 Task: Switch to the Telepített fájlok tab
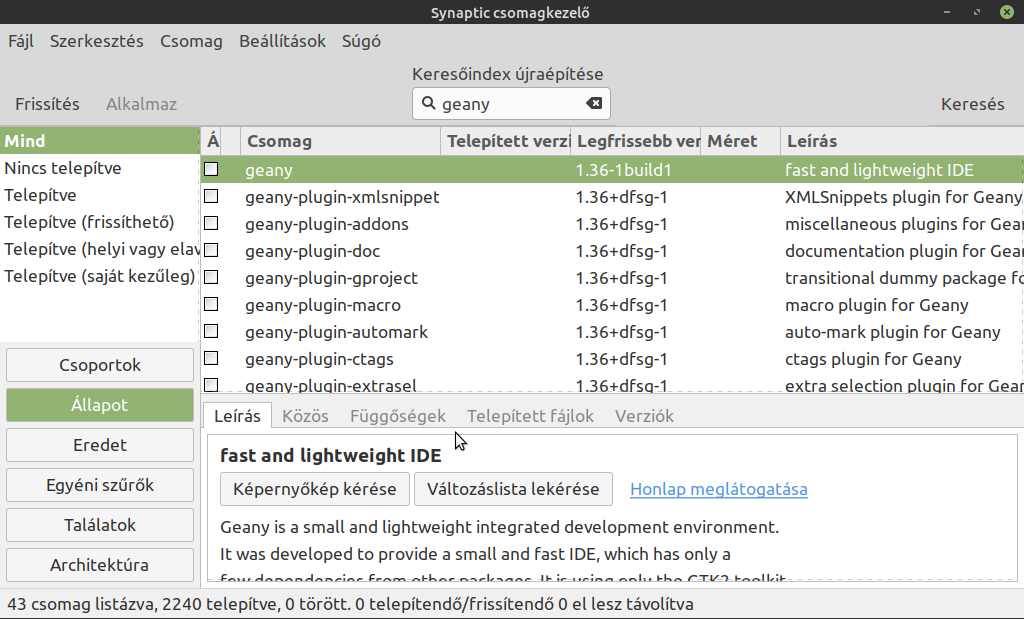530,416
